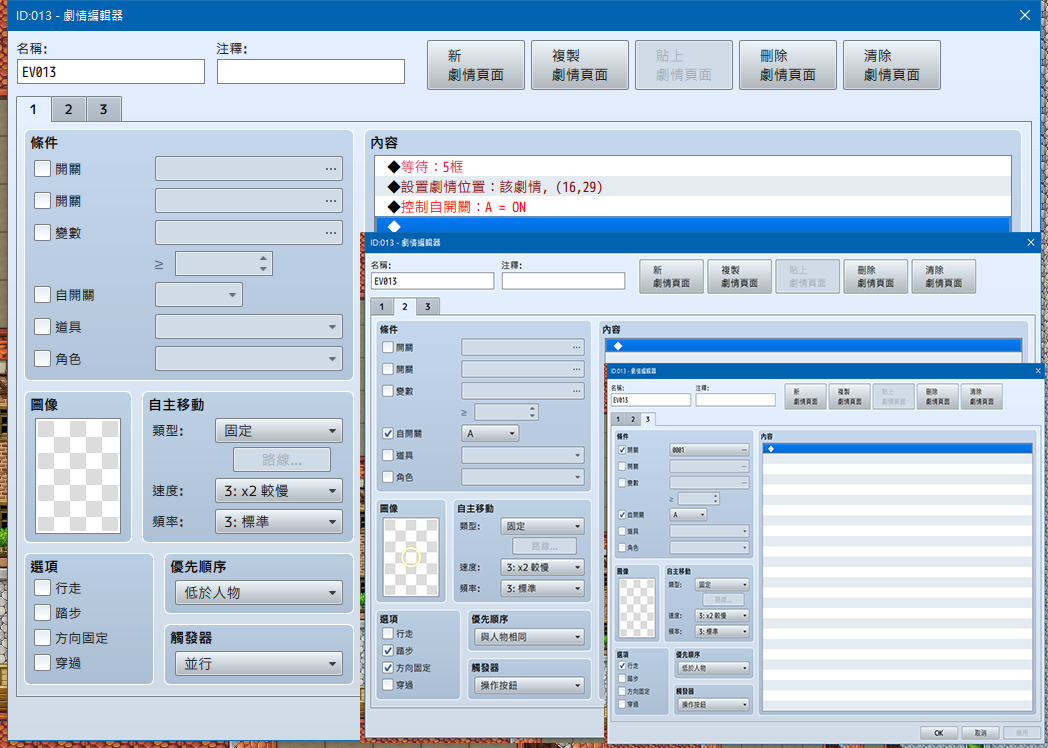Click 新劇情頁面 button in the largest window
Image resolution: width=1048 pixels, height=748 pixels.
point(476,65)
